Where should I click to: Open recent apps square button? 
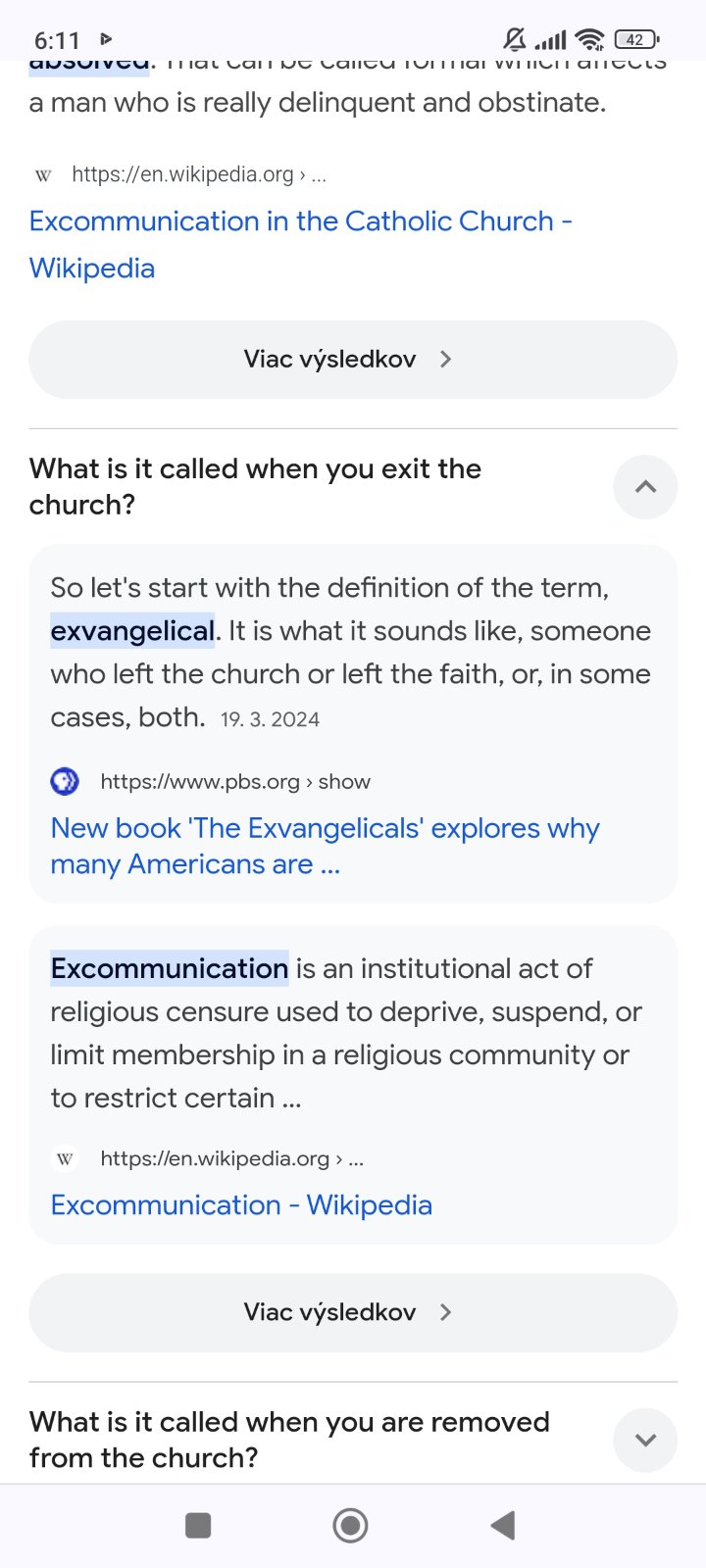(198, 1525)
